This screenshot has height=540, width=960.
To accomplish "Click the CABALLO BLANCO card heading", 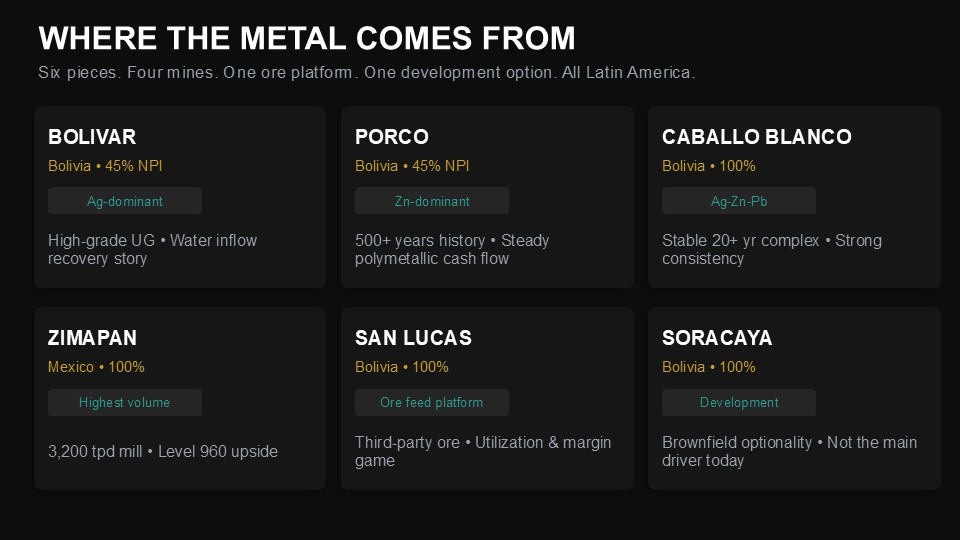I will point(757,137).
